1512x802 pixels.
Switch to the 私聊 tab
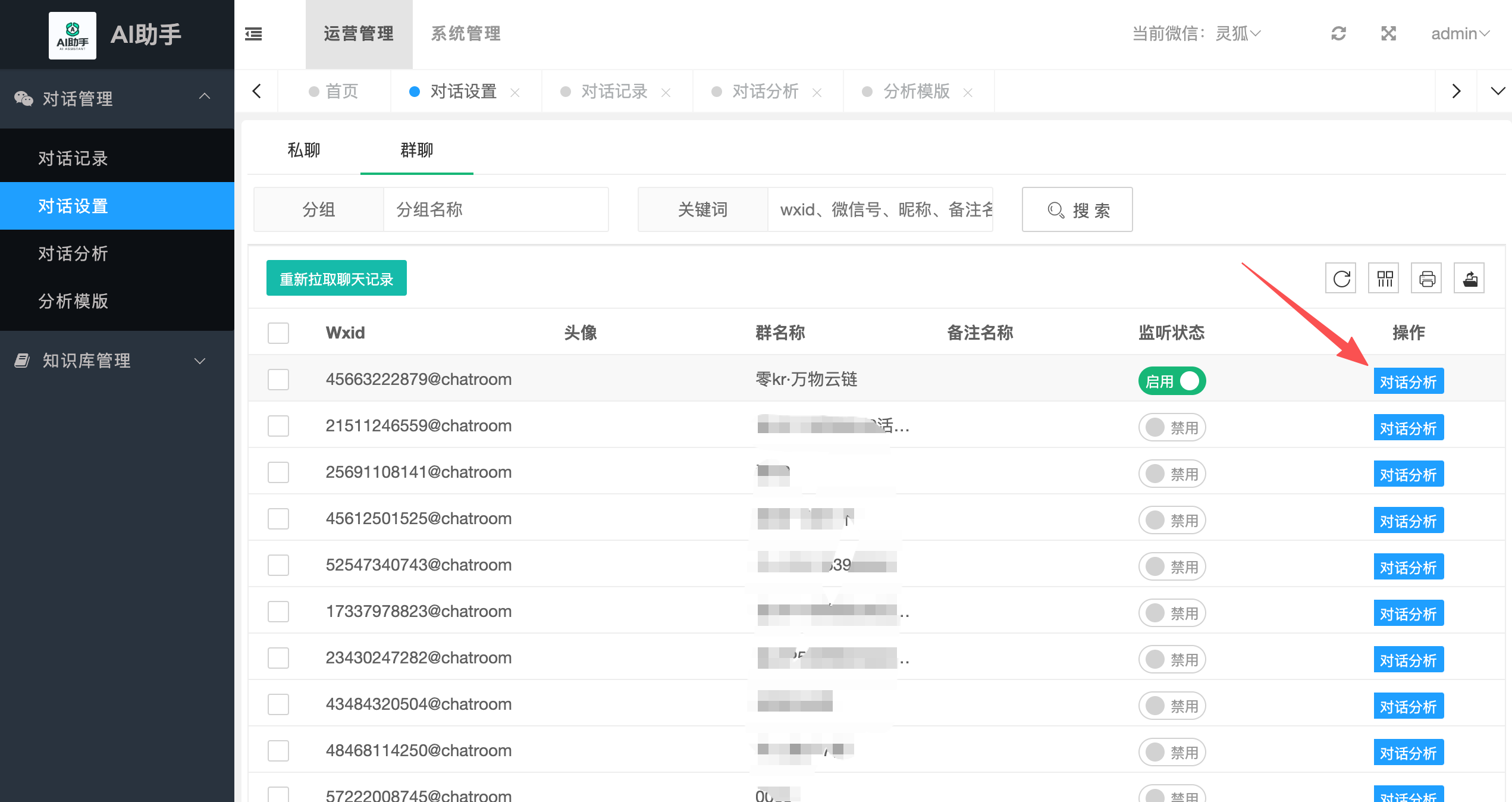point(304,150)
